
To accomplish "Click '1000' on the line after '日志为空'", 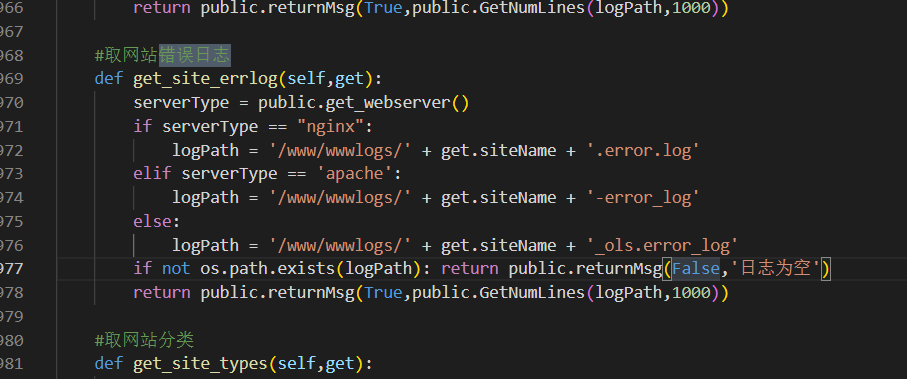I will (x=691, y=293).
